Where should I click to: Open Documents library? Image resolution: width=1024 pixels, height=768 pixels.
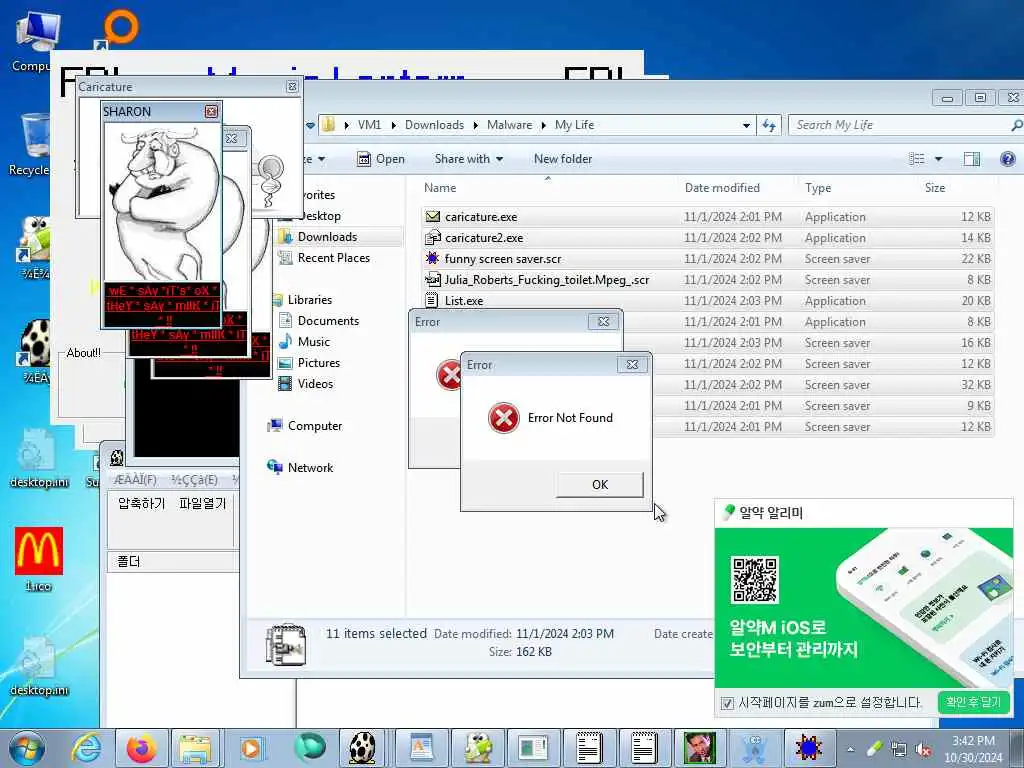[328, 321]
